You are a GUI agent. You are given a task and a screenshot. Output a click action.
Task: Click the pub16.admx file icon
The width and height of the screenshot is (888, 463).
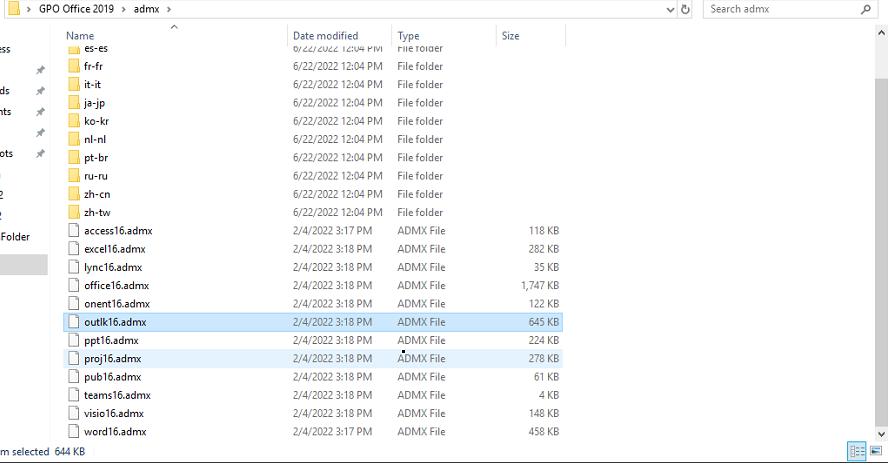(74, 376)
